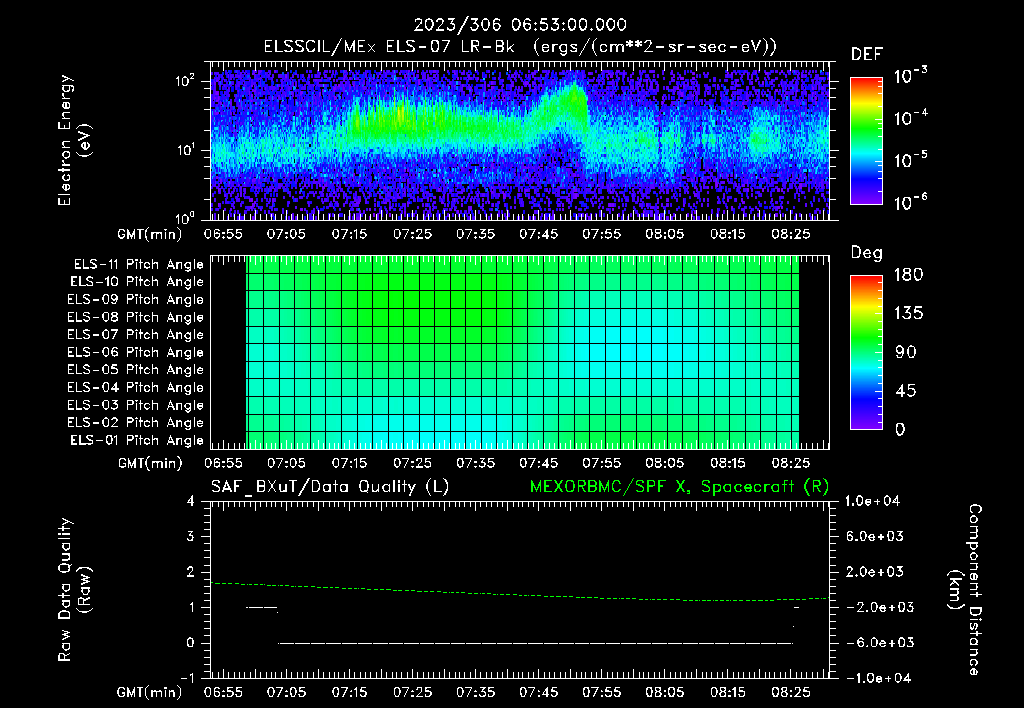Image resolution: width=1024 pixels, height=708 pixels.
Task: Click the short data quality segment at level 1
Action: 261,607
